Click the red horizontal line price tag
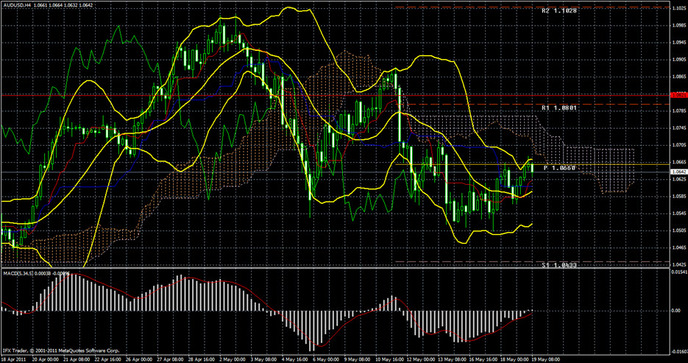Image resolution: width=688 pixels, height=363 pixels. pyautogui.click(x=679, y=94)
